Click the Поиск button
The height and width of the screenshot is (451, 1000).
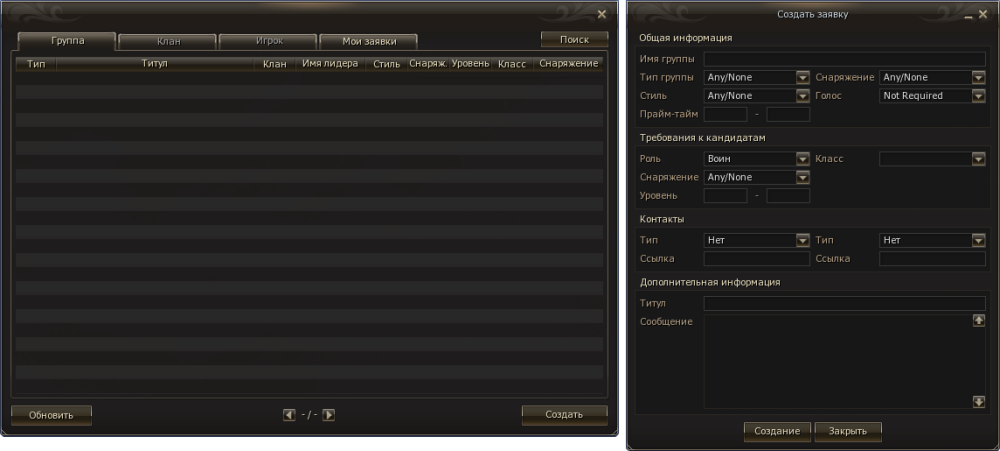pyautogui.click(x=575, y=40)
